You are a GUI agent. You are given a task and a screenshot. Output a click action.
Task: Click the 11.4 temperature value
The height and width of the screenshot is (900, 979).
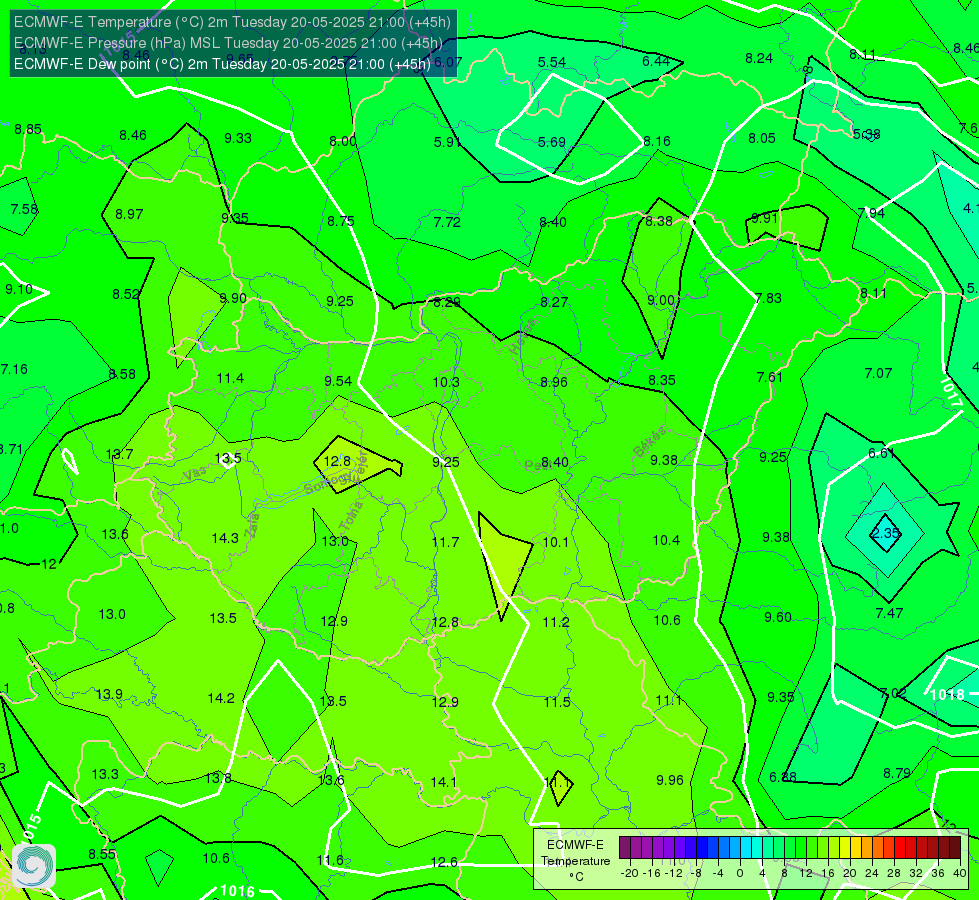pos(230,378)
